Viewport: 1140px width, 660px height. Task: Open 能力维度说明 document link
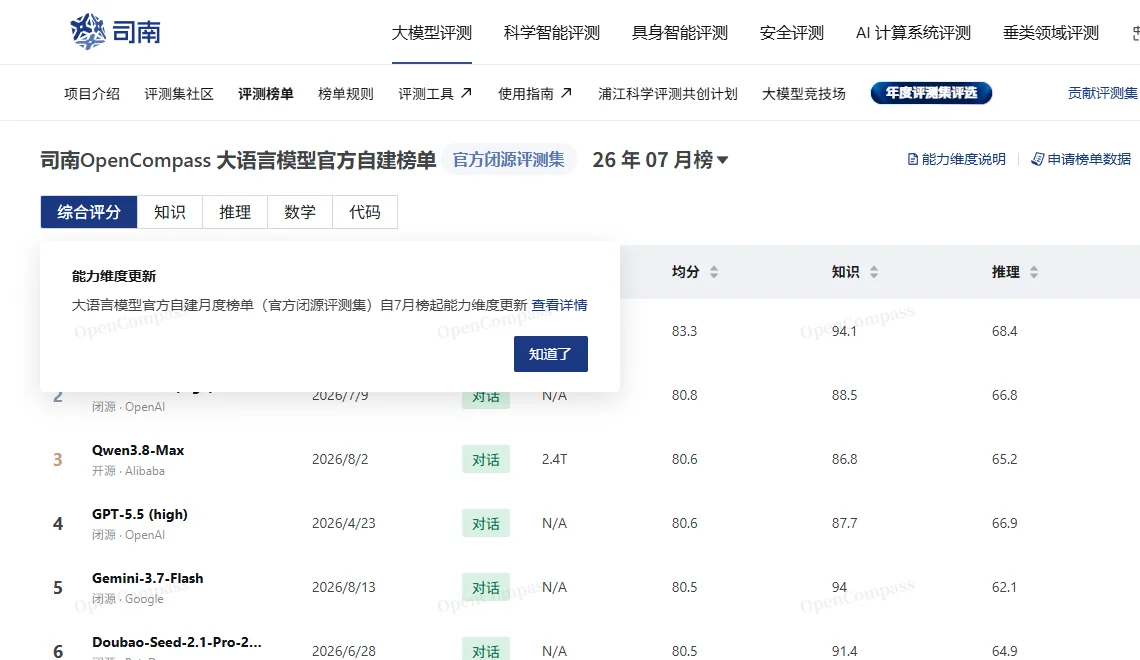[x=957, y=159]
